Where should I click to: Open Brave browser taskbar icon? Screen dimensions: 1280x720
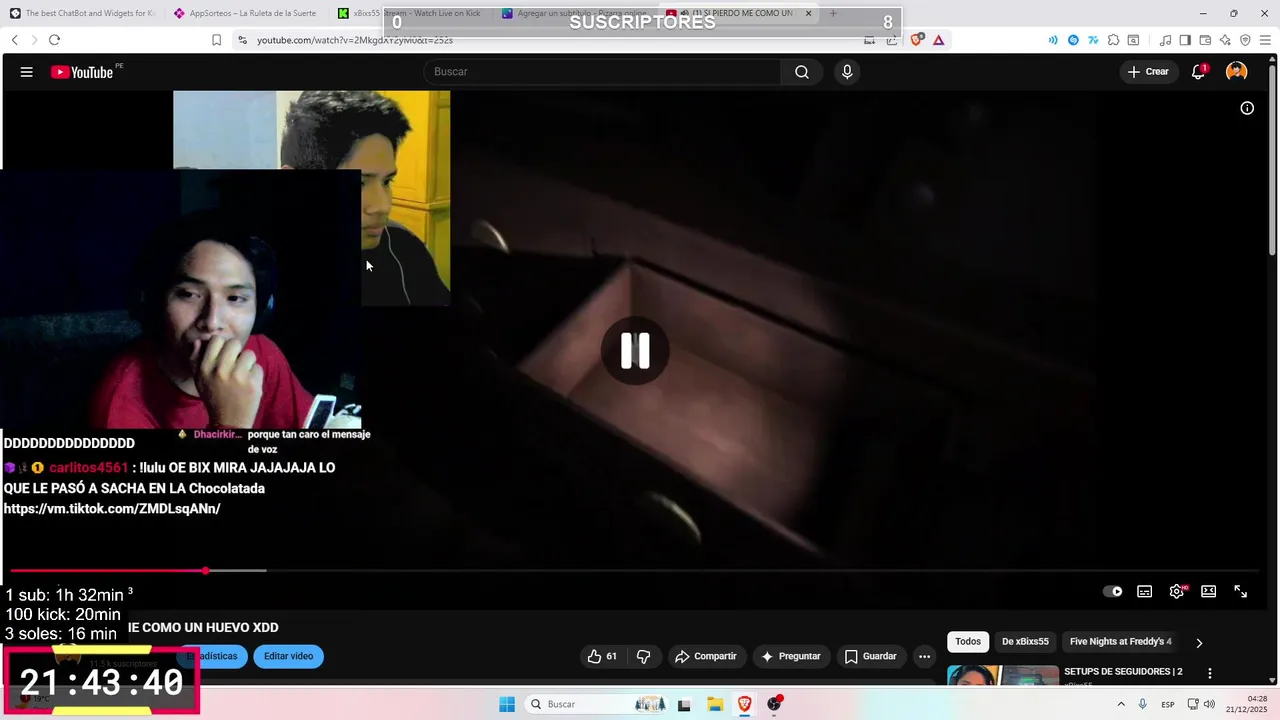point(745,704)
